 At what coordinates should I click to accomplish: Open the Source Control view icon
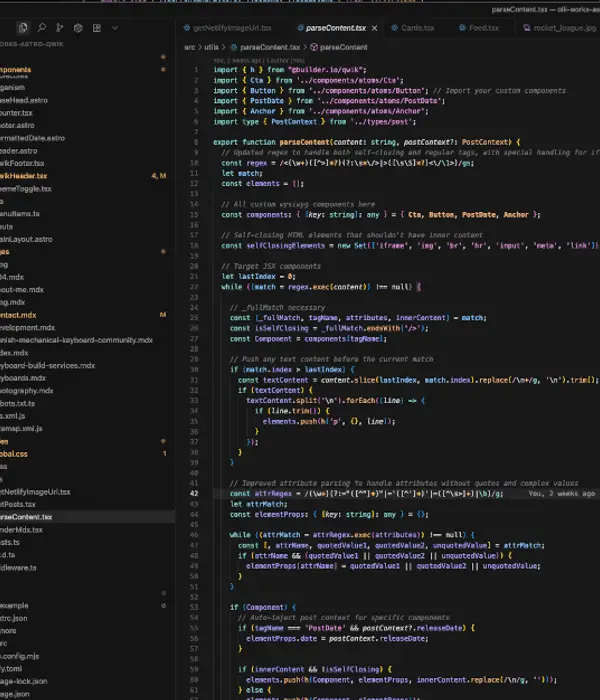pos(59,28)
